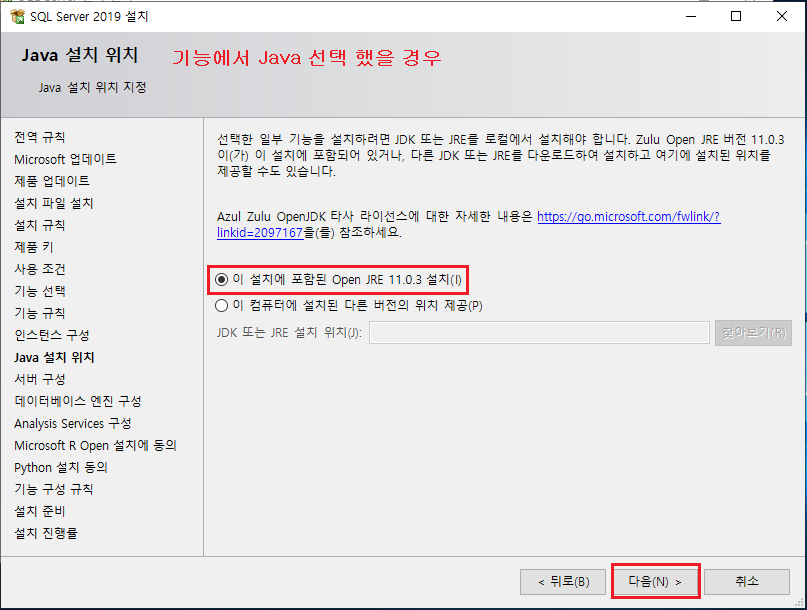807x610 pixels.
Task: Select '기능 규칙' step
Action: [x=40, y=313]
